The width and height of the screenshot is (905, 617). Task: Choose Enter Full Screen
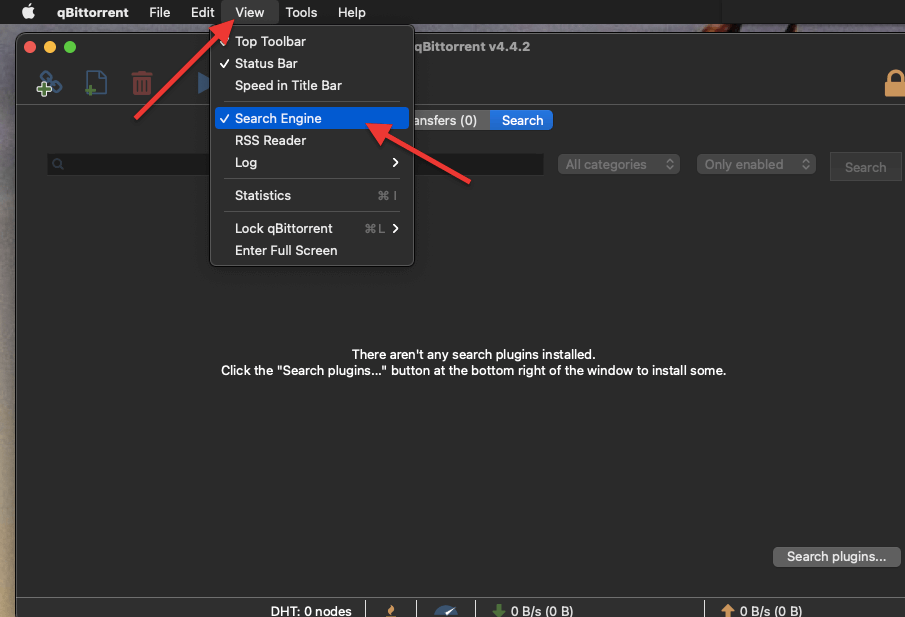pos(312,250)
